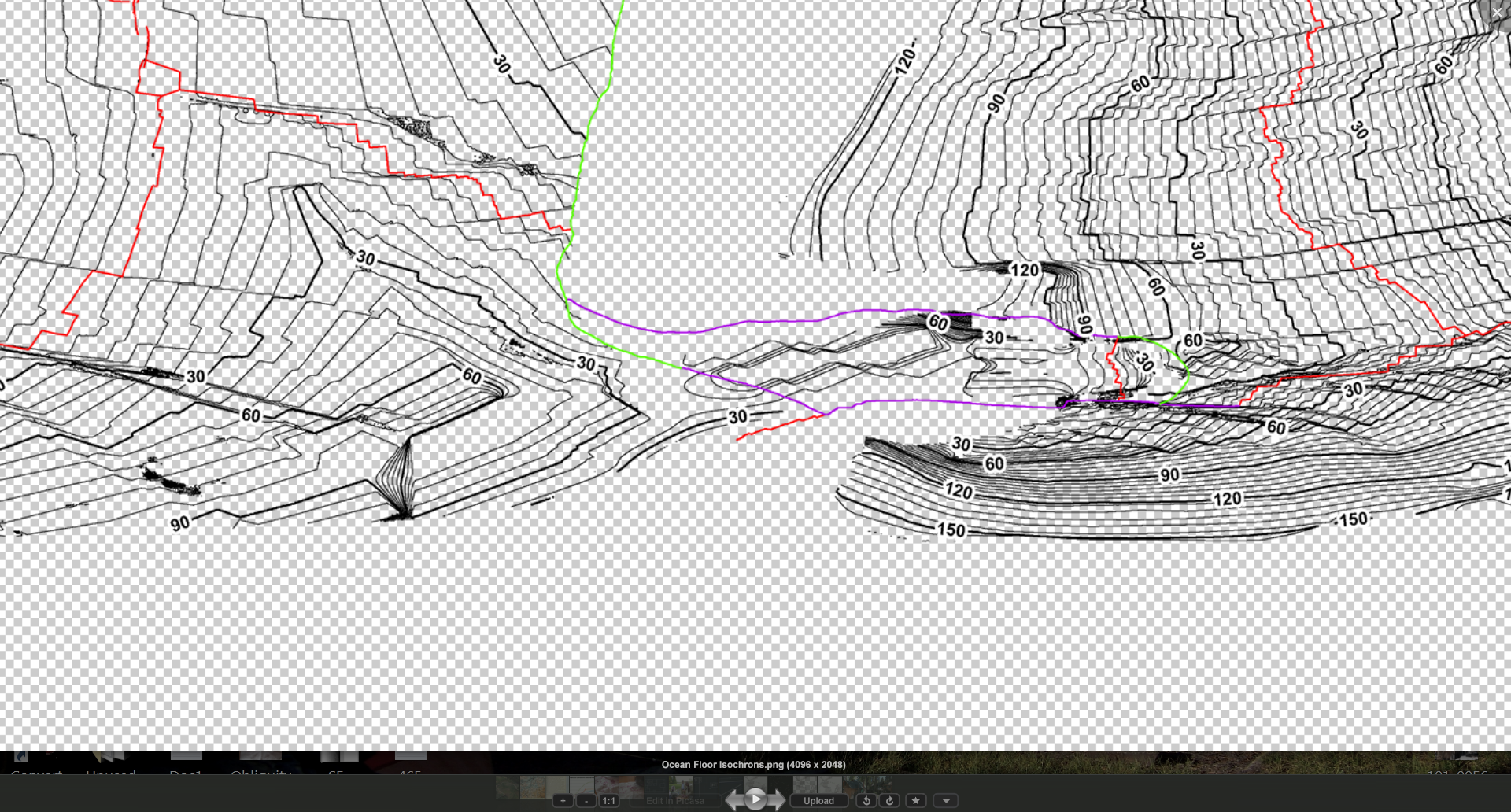Screen dimensions: 1511x812
Task: Go to the next image arrow
Action: pyautogui.click(x=778, y=800)
